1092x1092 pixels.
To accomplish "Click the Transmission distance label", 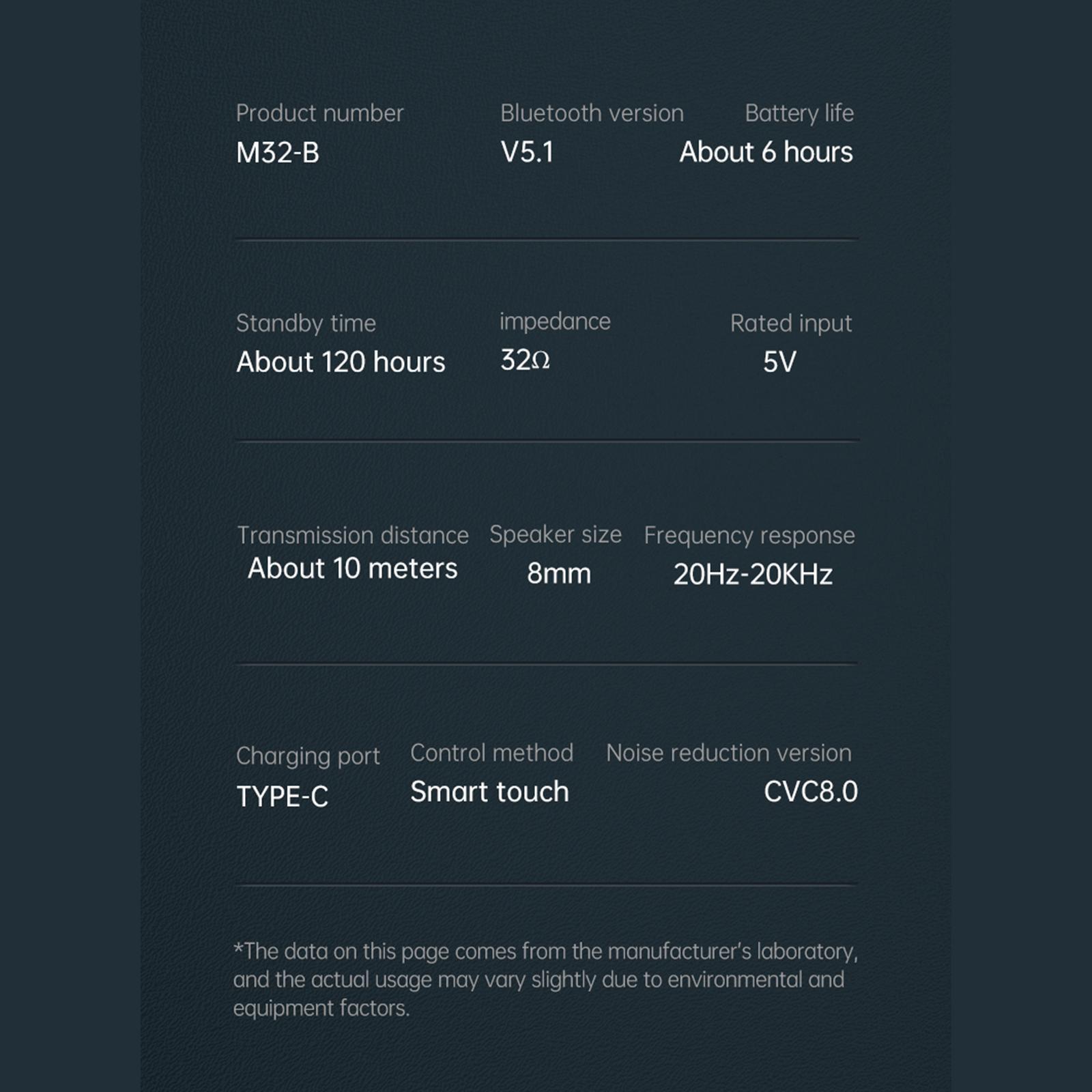I will pyautogui.click(x=352, y=536).
